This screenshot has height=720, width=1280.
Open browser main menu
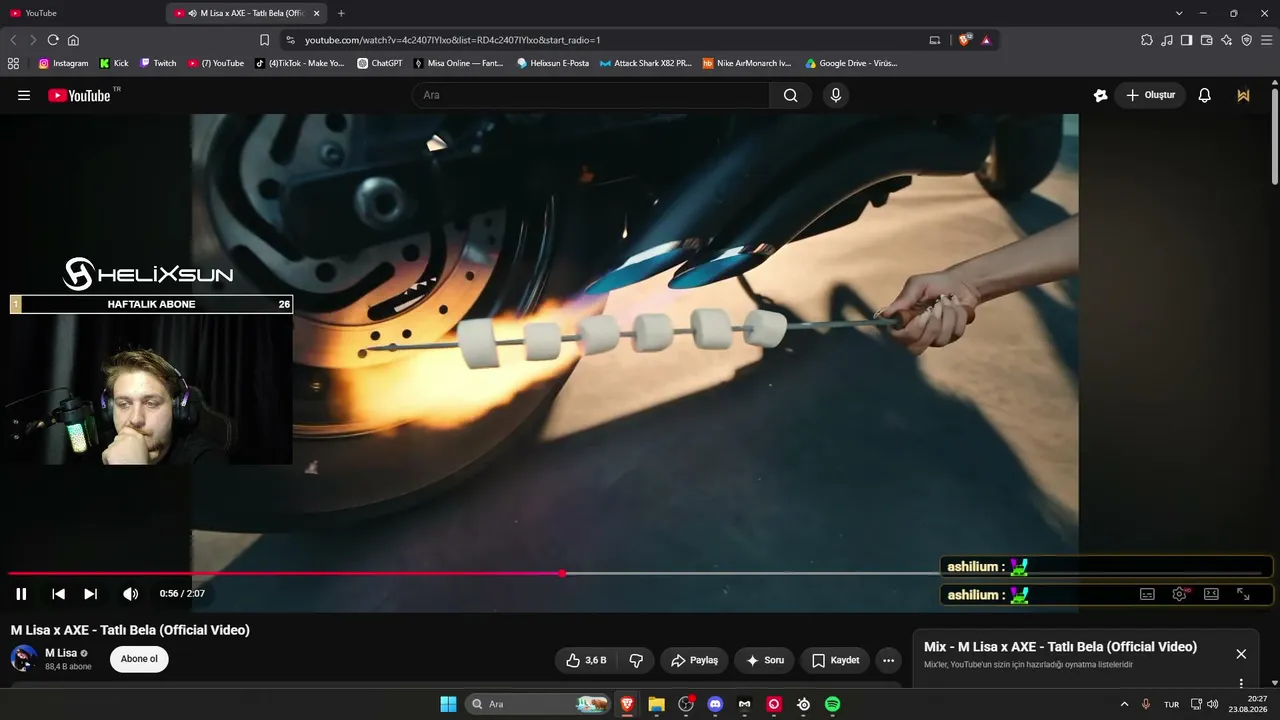click(x=1266, y=40)
